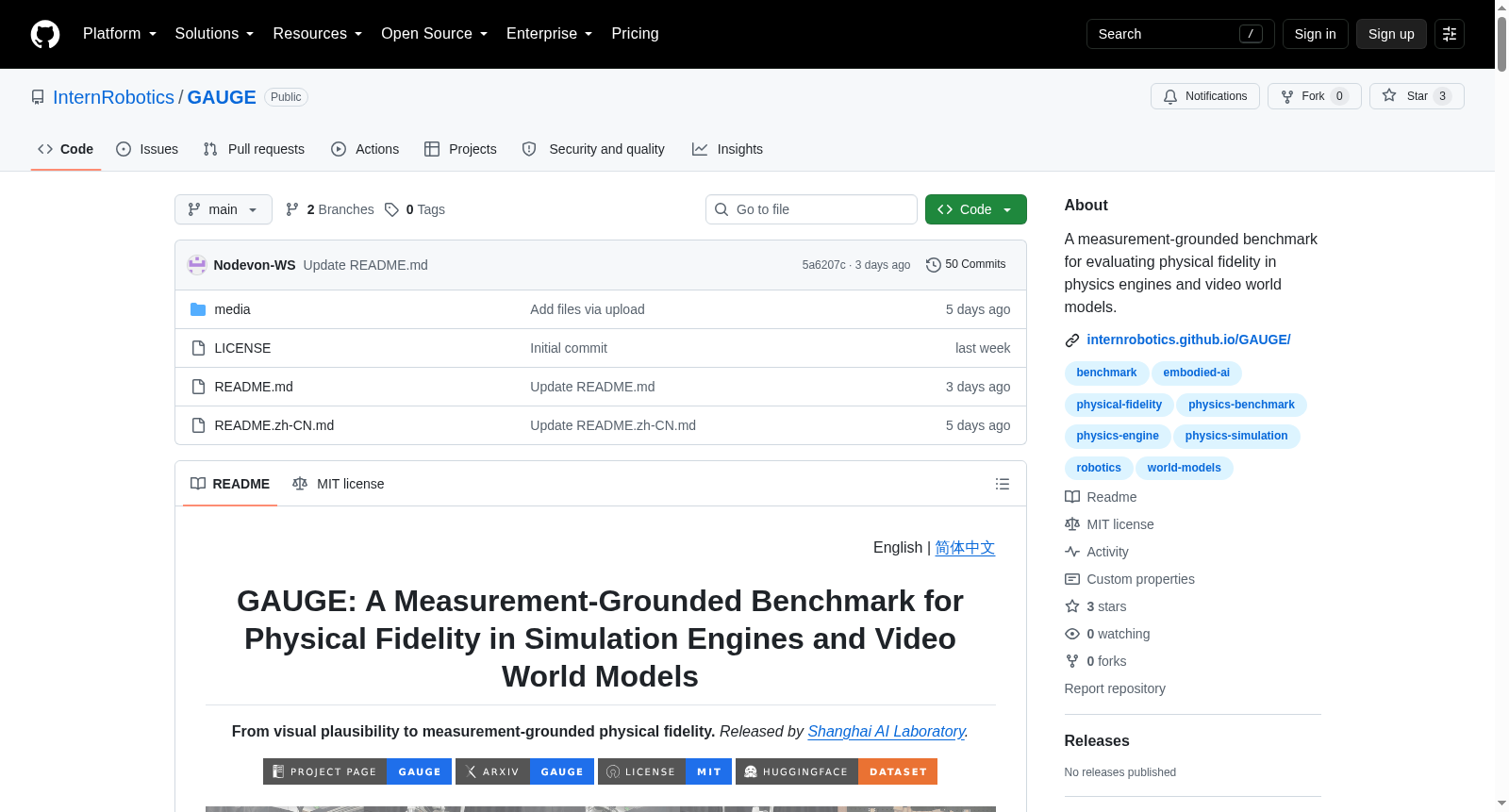Select the embodied-ai topic tag
This screenshot has width=1509, height=812.
click(x=1197, y=373)
